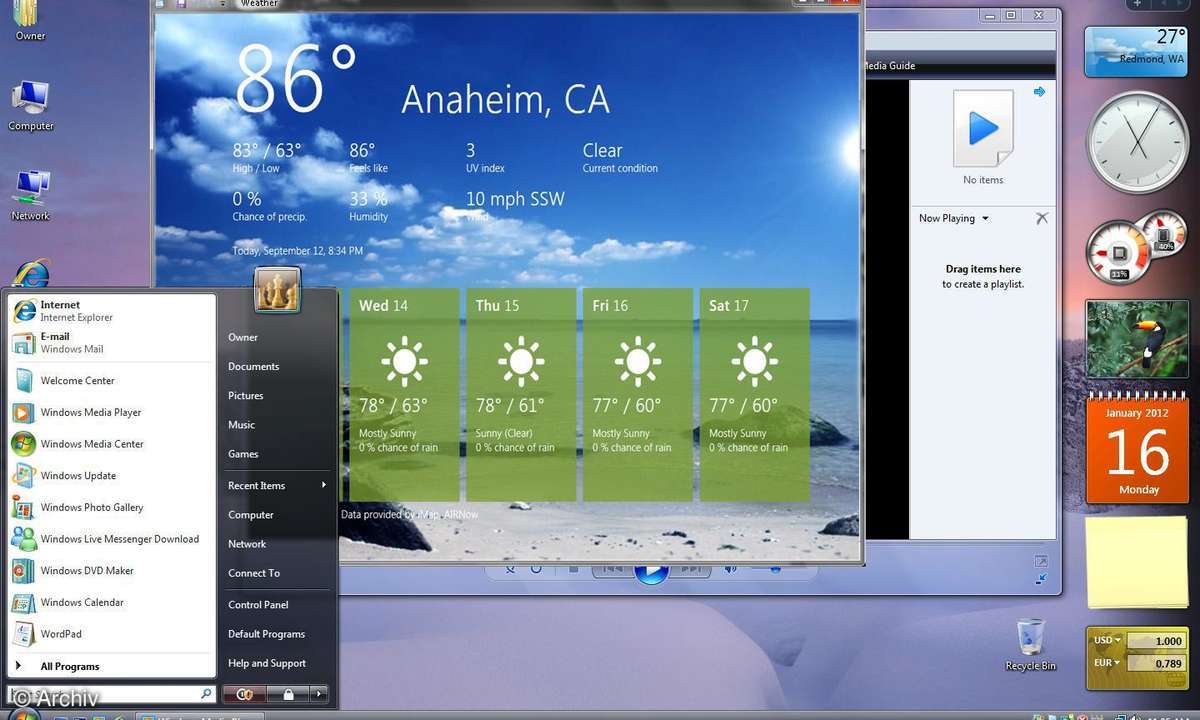Click the power sleep button in Start menu
The image size is (1200, 720).
pos(245,694)
